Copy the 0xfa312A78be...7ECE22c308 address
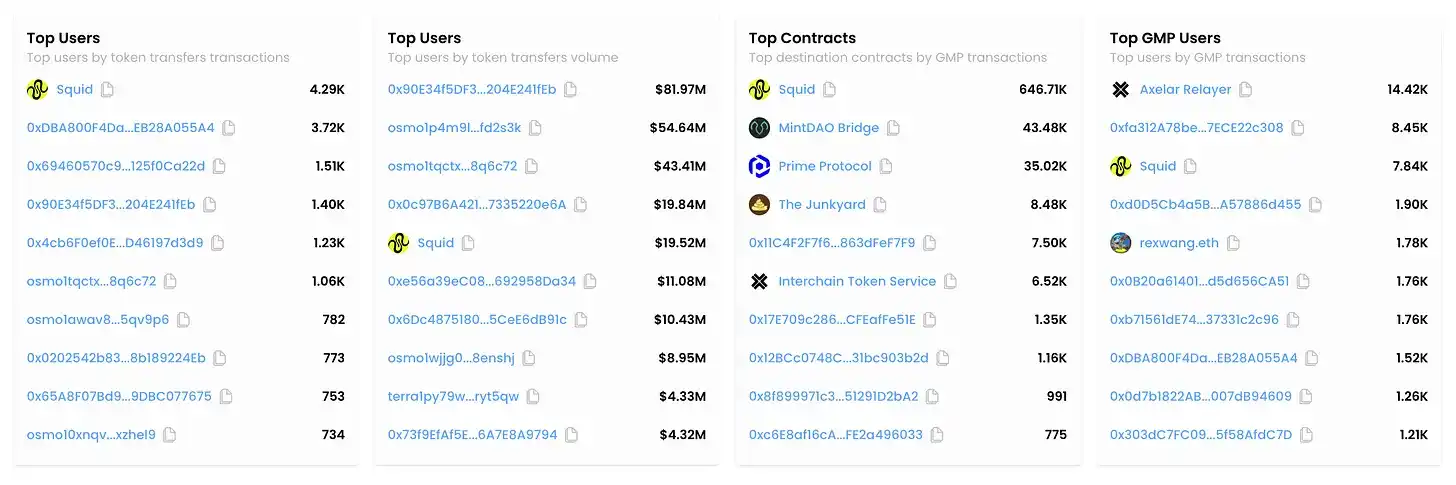Viewport: 1456px width, 485px height. (1297, 128)
